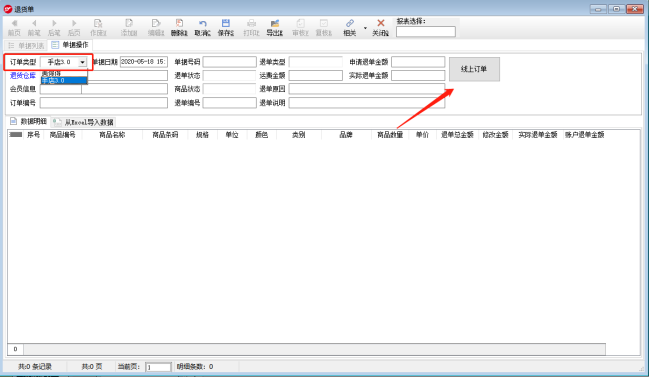Focus the 退单类型 field

(315, 62)
